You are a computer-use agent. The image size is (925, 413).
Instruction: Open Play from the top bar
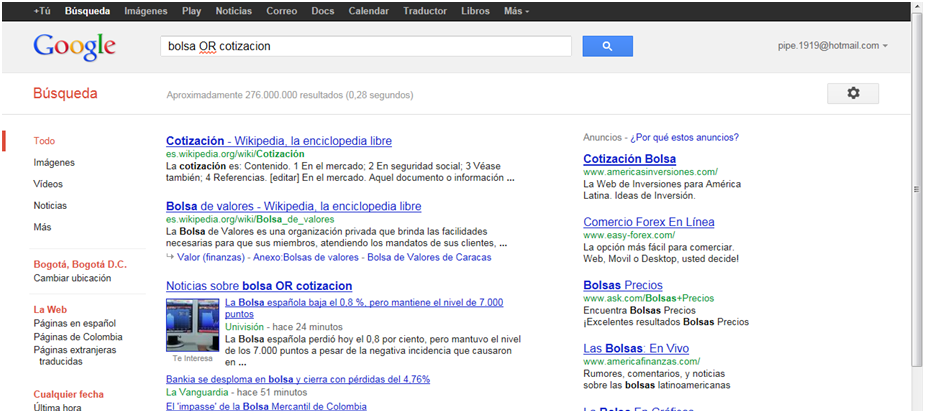(192, 11)
